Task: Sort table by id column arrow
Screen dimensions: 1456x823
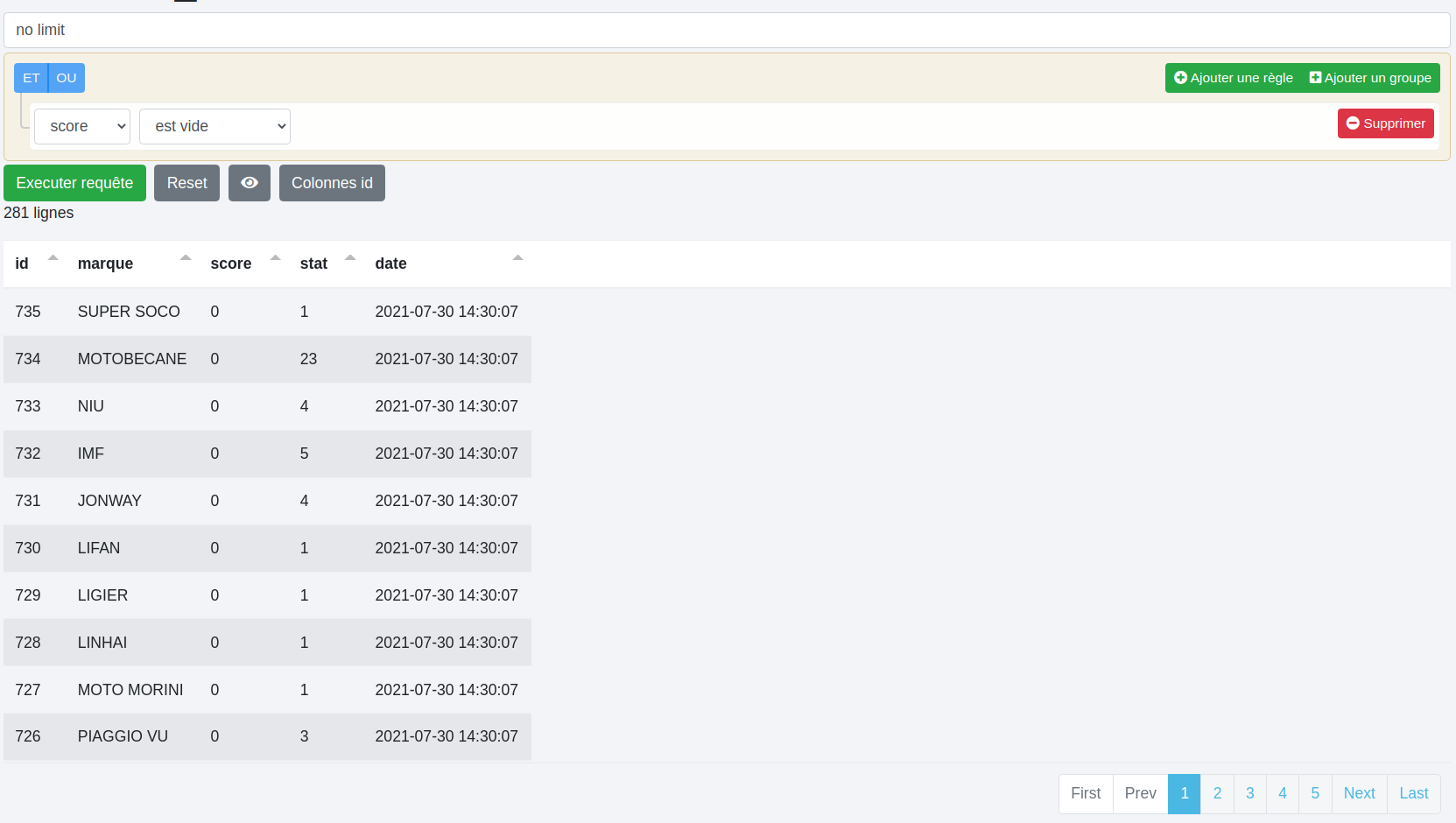Action: click(x=53, y=258)
